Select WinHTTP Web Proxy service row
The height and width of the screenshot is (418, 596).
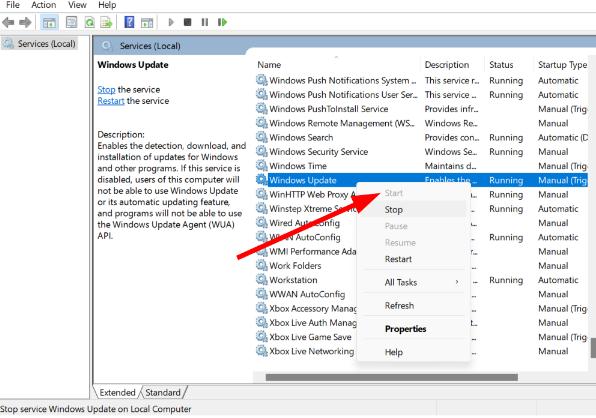coord(421,195)
